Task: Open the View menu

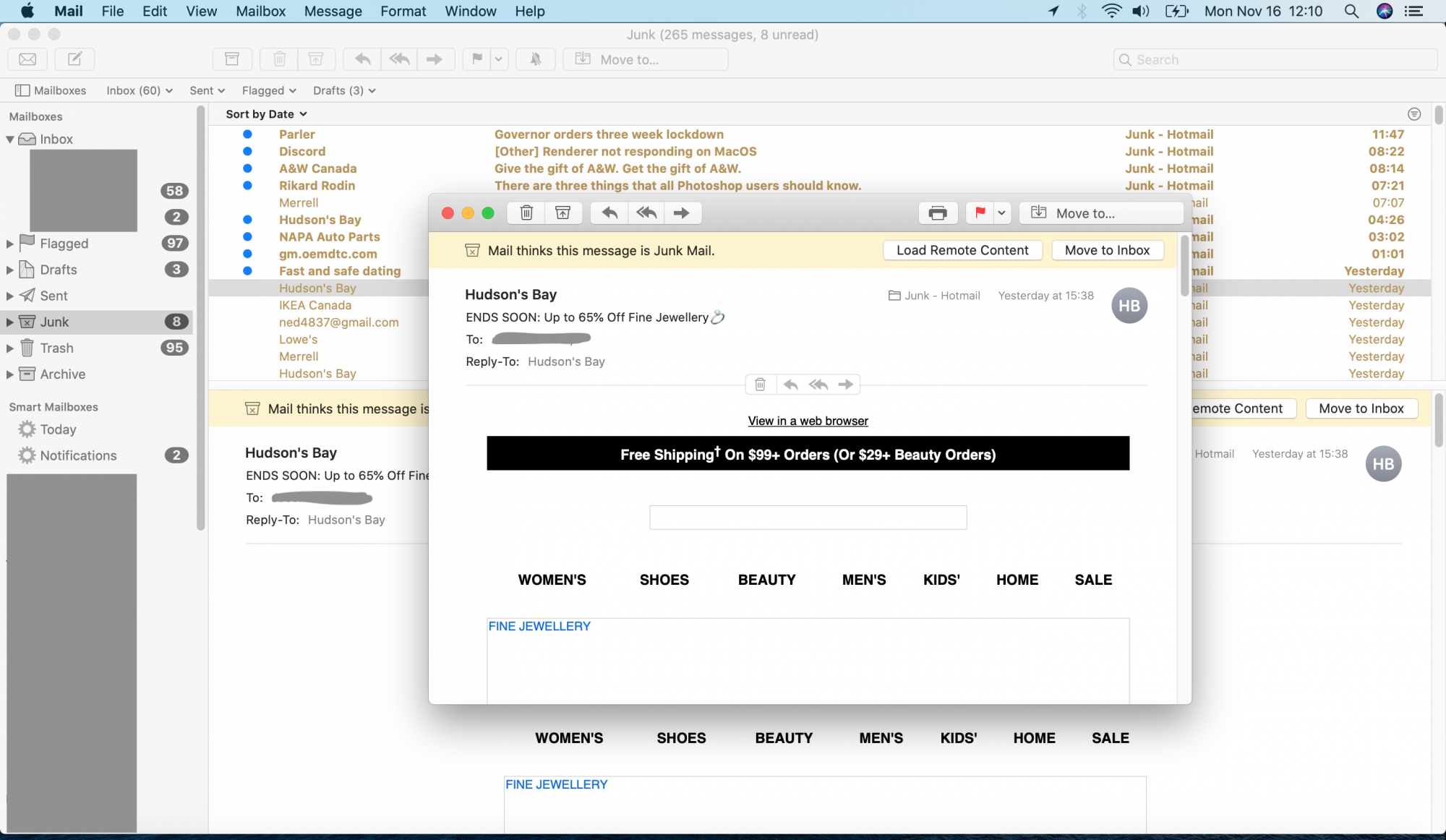Action: click(x=201, y=11)
